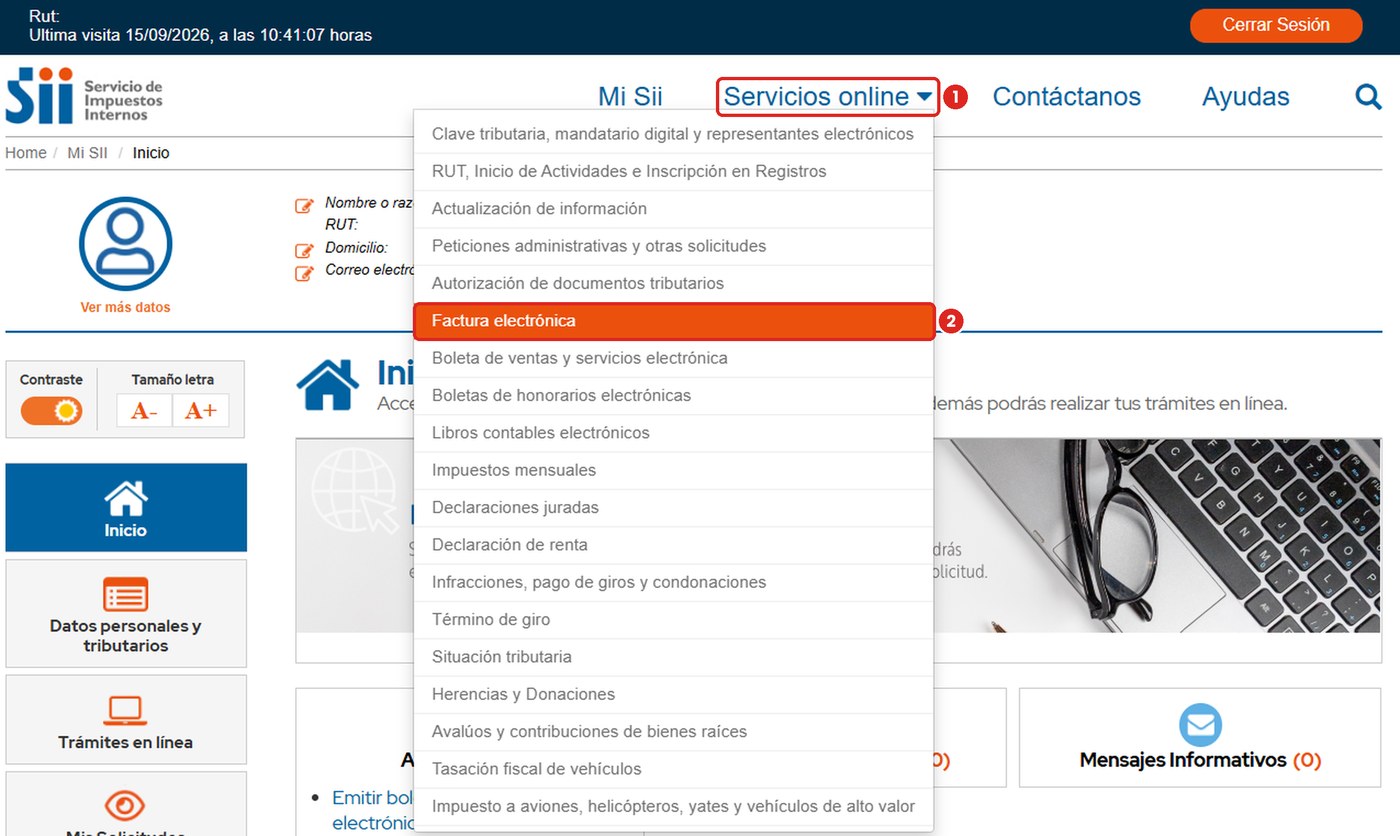Open Peticiones administrativas y otras solicitudes

674,246
